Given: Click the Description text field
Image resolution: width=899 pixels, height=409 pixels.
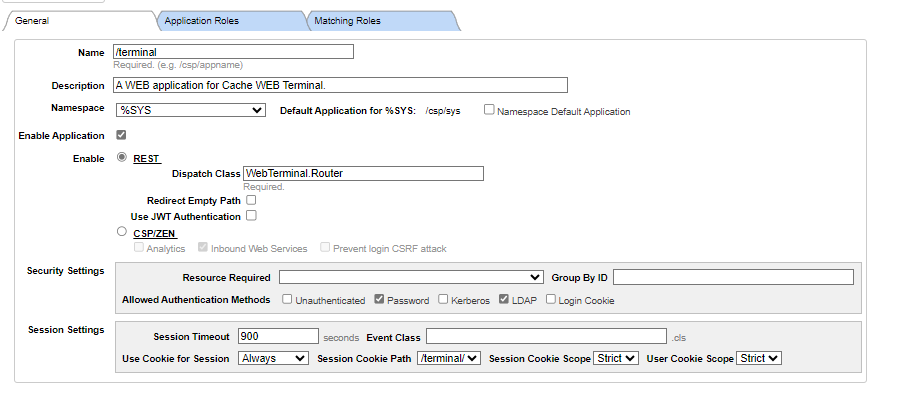Looking at the screenshot, I should coord(340,85).
